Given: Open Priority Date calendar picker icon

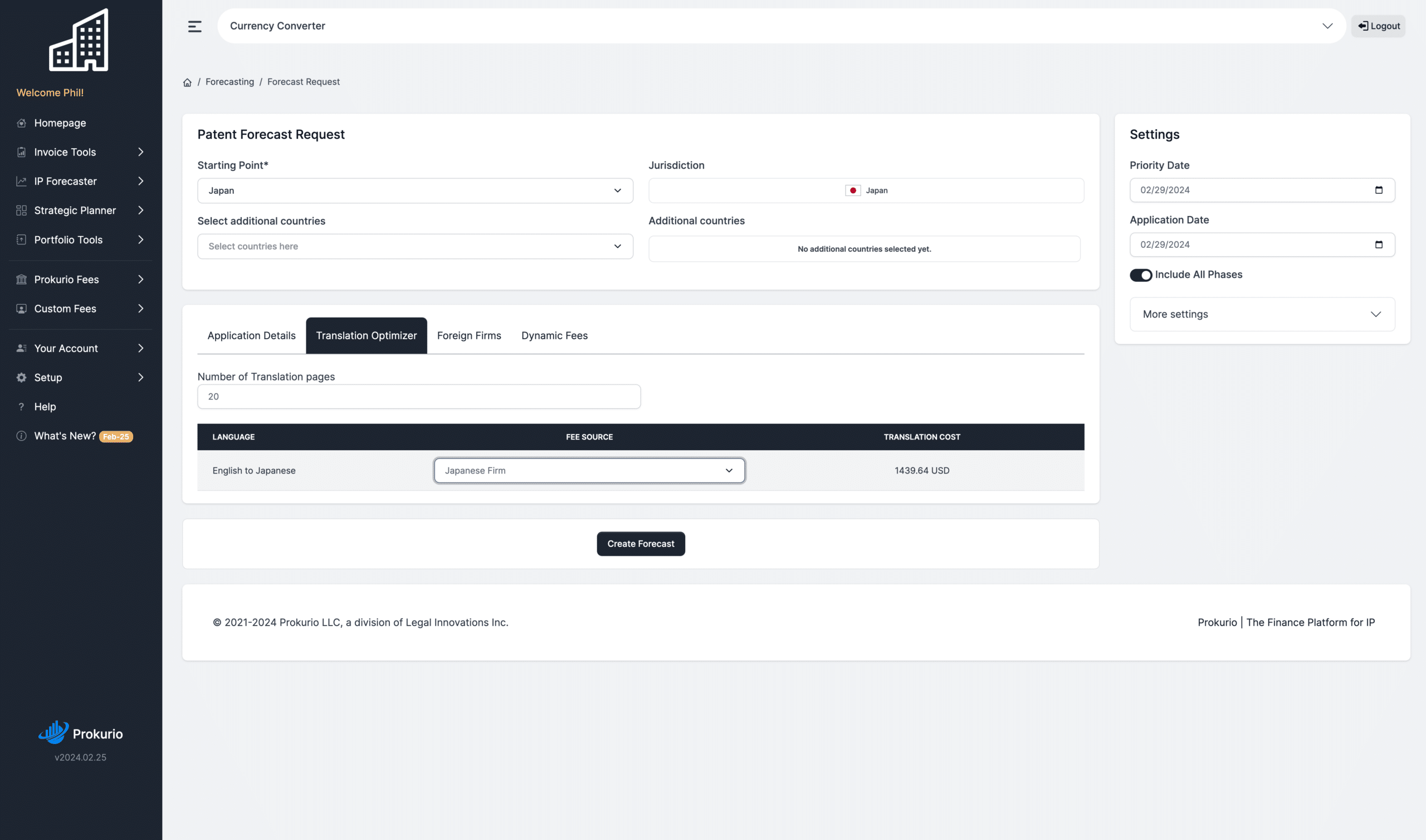Looking at the screenshot, I should point(1379,190).
